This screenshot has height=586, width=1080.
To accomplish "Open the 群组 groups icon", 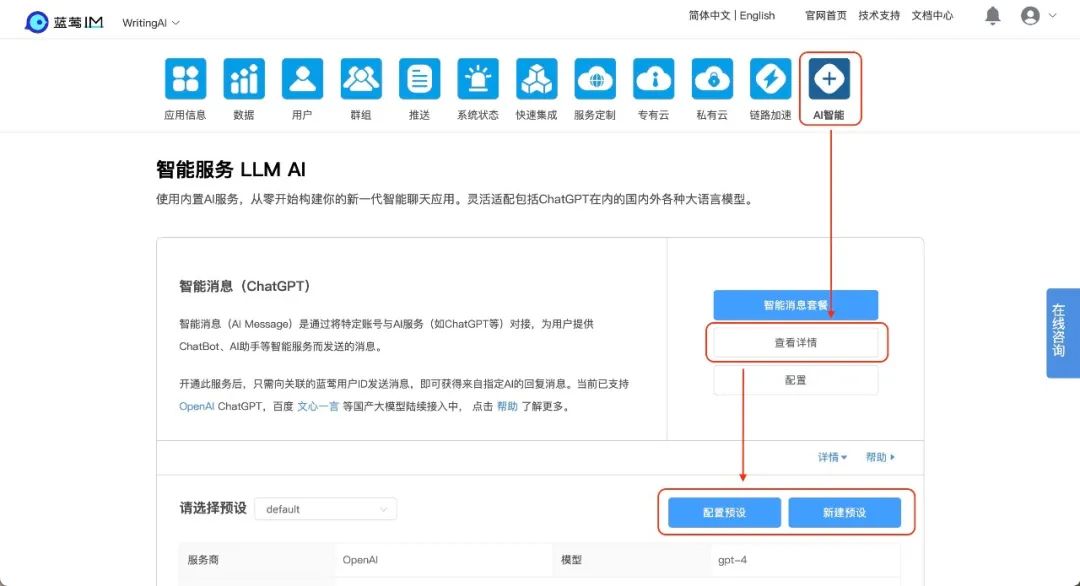I will [361, 79].
